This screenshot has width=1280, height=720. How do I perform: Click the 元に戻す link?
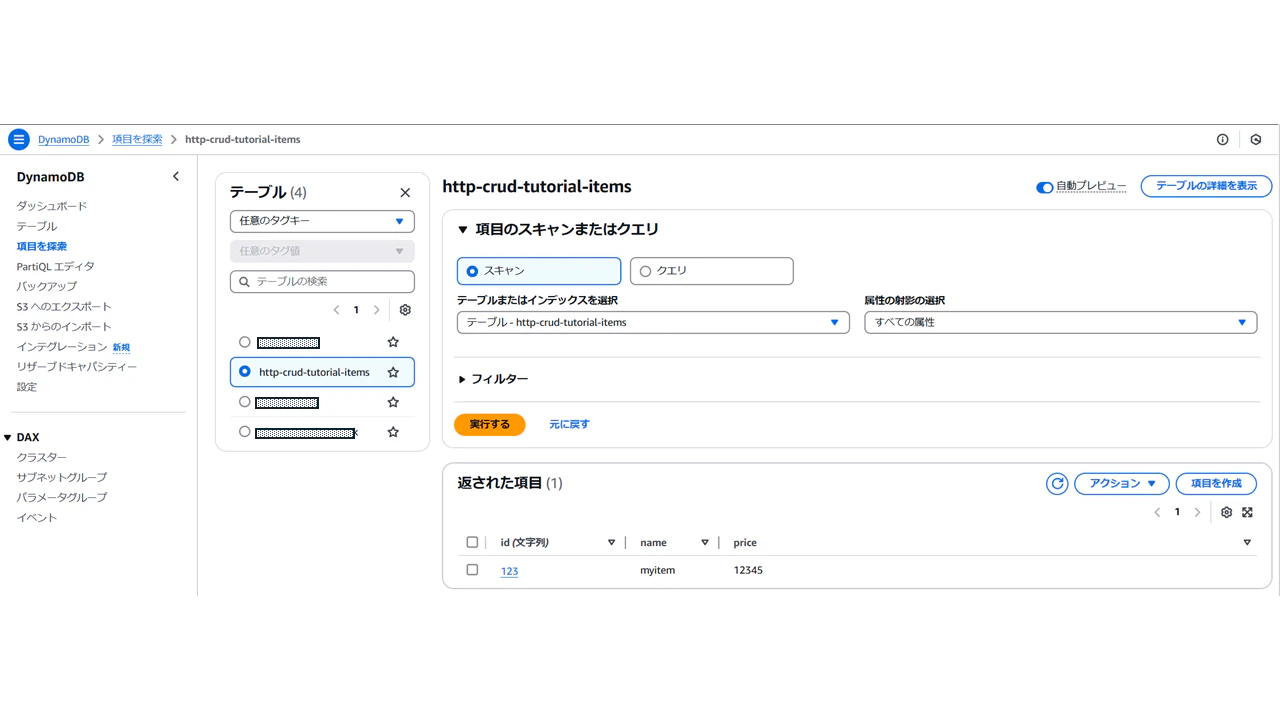pos(569,425)
